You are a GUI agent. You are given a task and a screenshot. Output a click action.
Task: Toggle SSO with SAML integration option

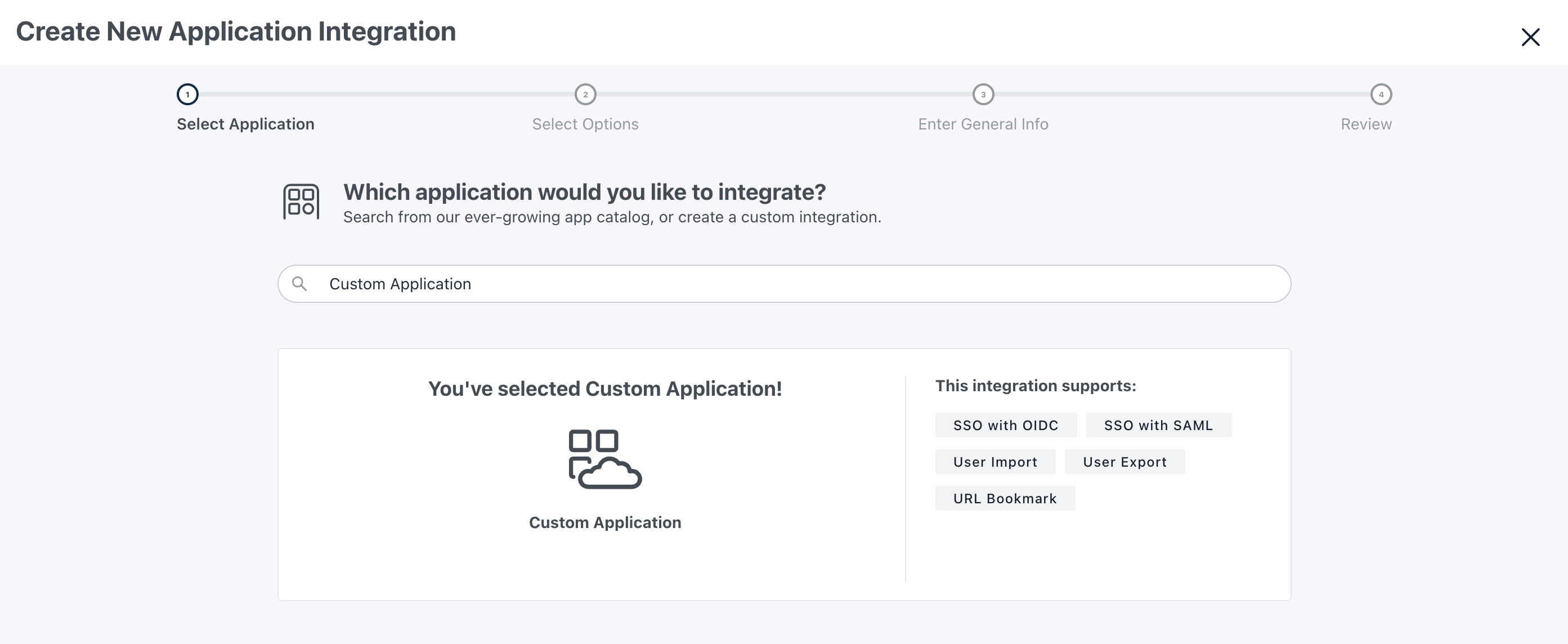tap(1157, 425)
